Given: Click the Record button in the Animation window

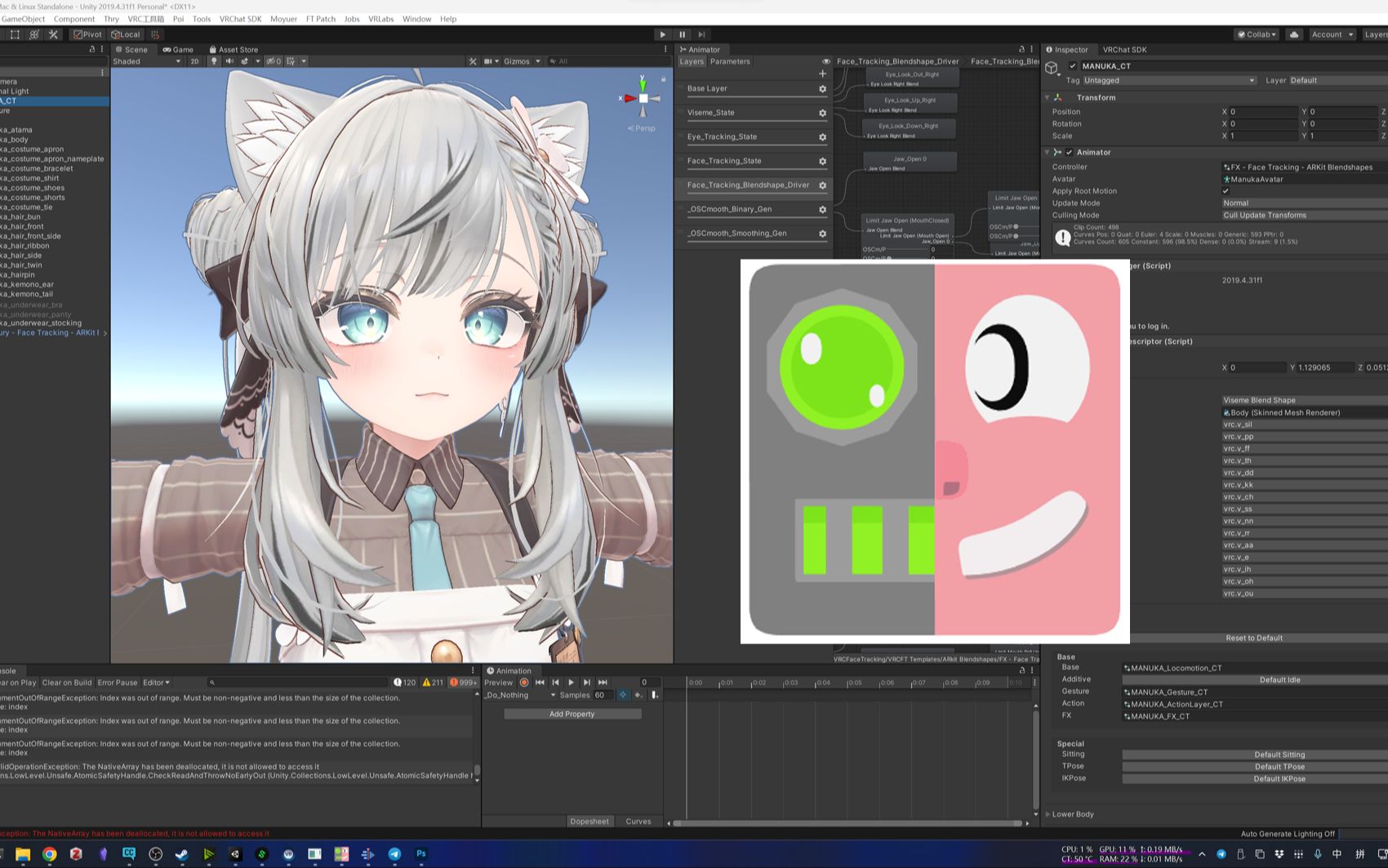Looking at the screenshot, I should tap(524, 683).
